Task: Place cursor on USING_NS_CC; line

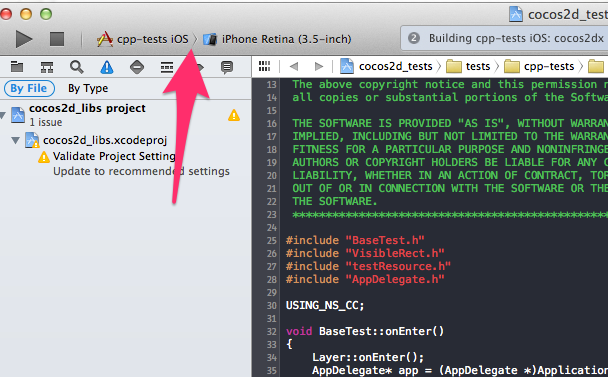Action: point(325,306)
